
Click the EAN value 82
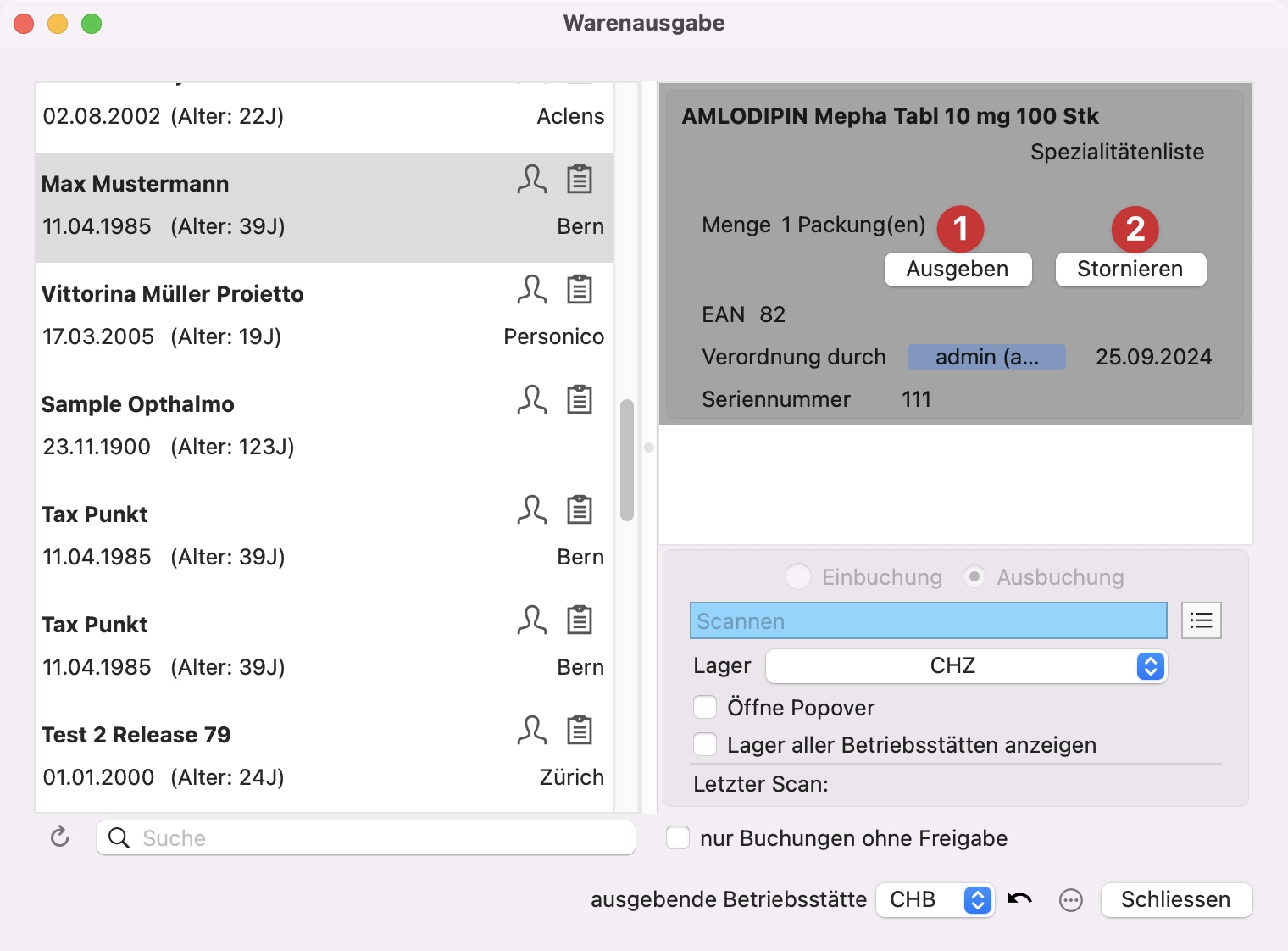773,314
